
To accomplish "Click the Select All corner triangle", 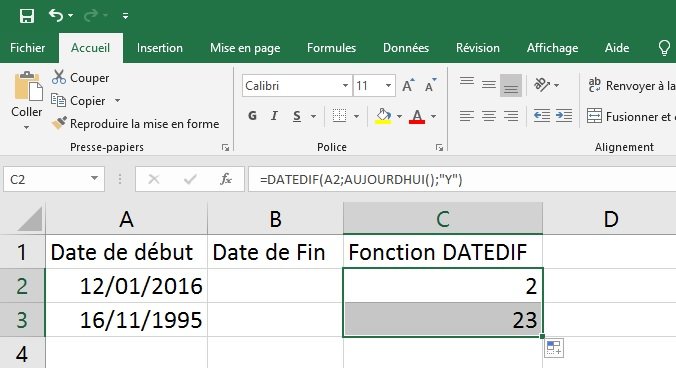I will [x=30, y=219].
